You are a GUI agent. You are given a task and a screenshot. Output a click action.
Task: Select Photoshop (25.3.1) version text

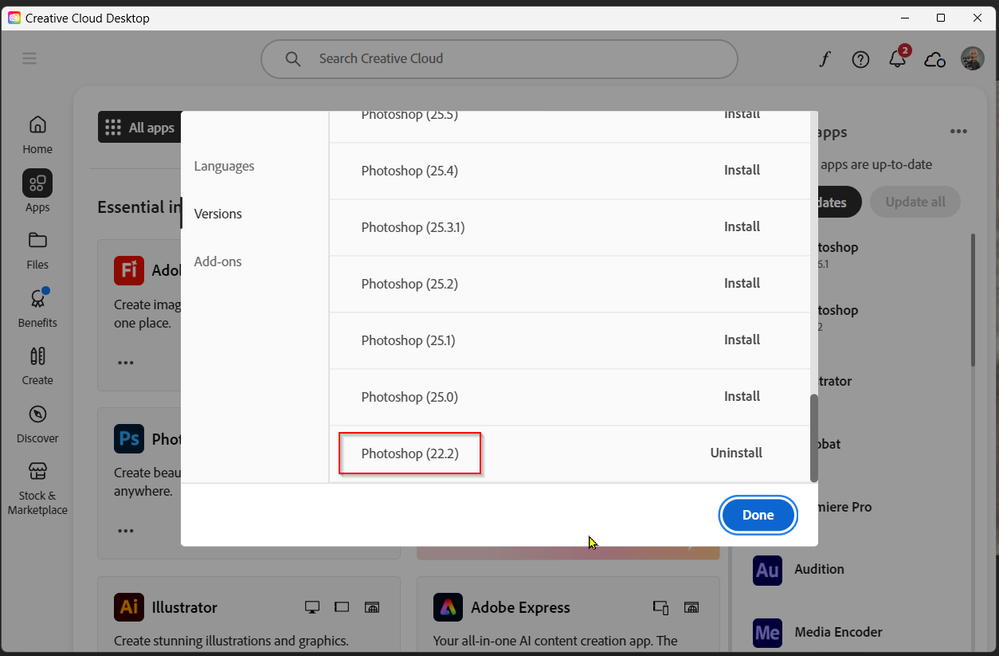click(413, 227)
